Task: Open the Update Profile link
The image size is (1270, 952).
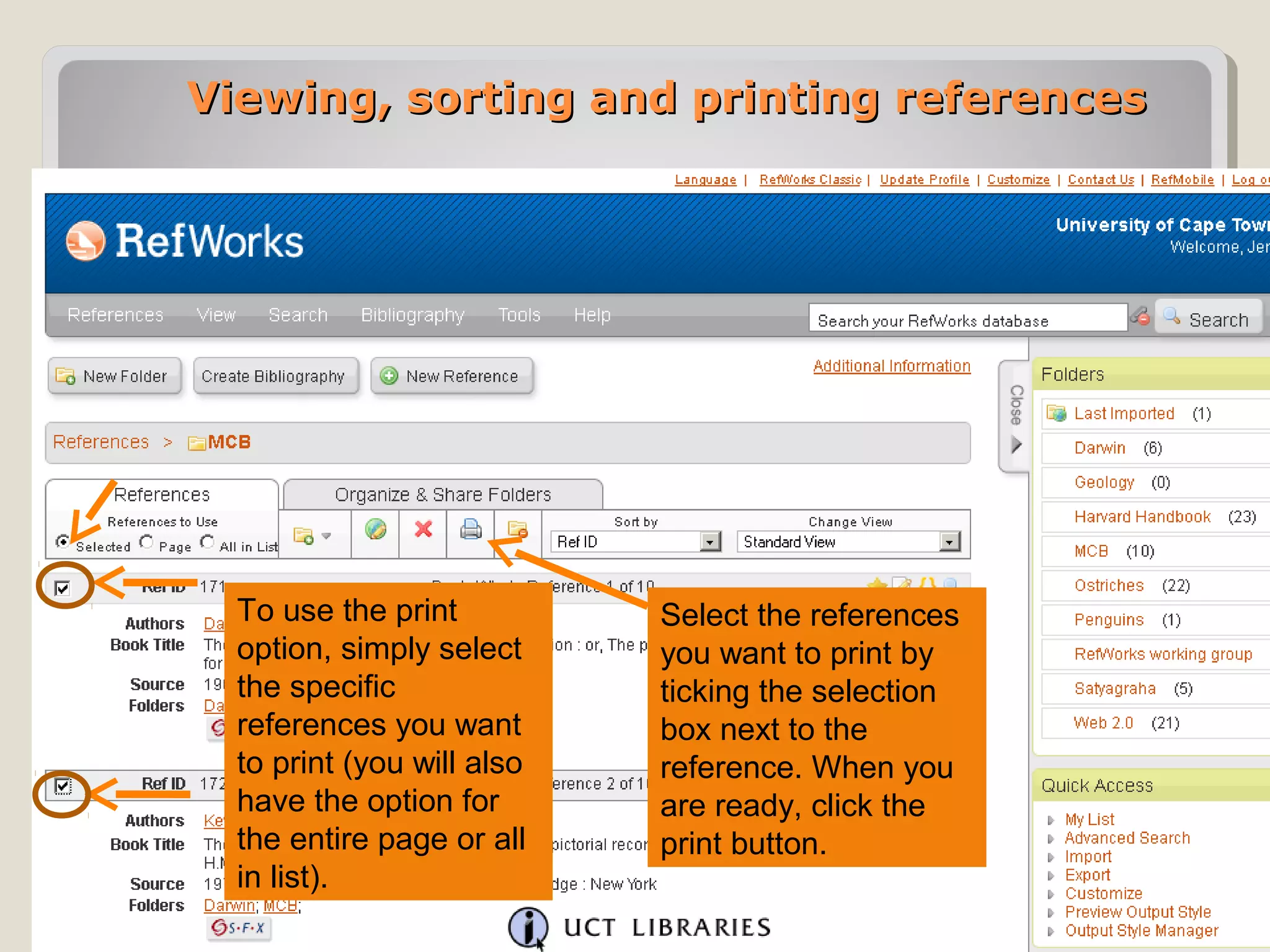Action: point(925,180)
